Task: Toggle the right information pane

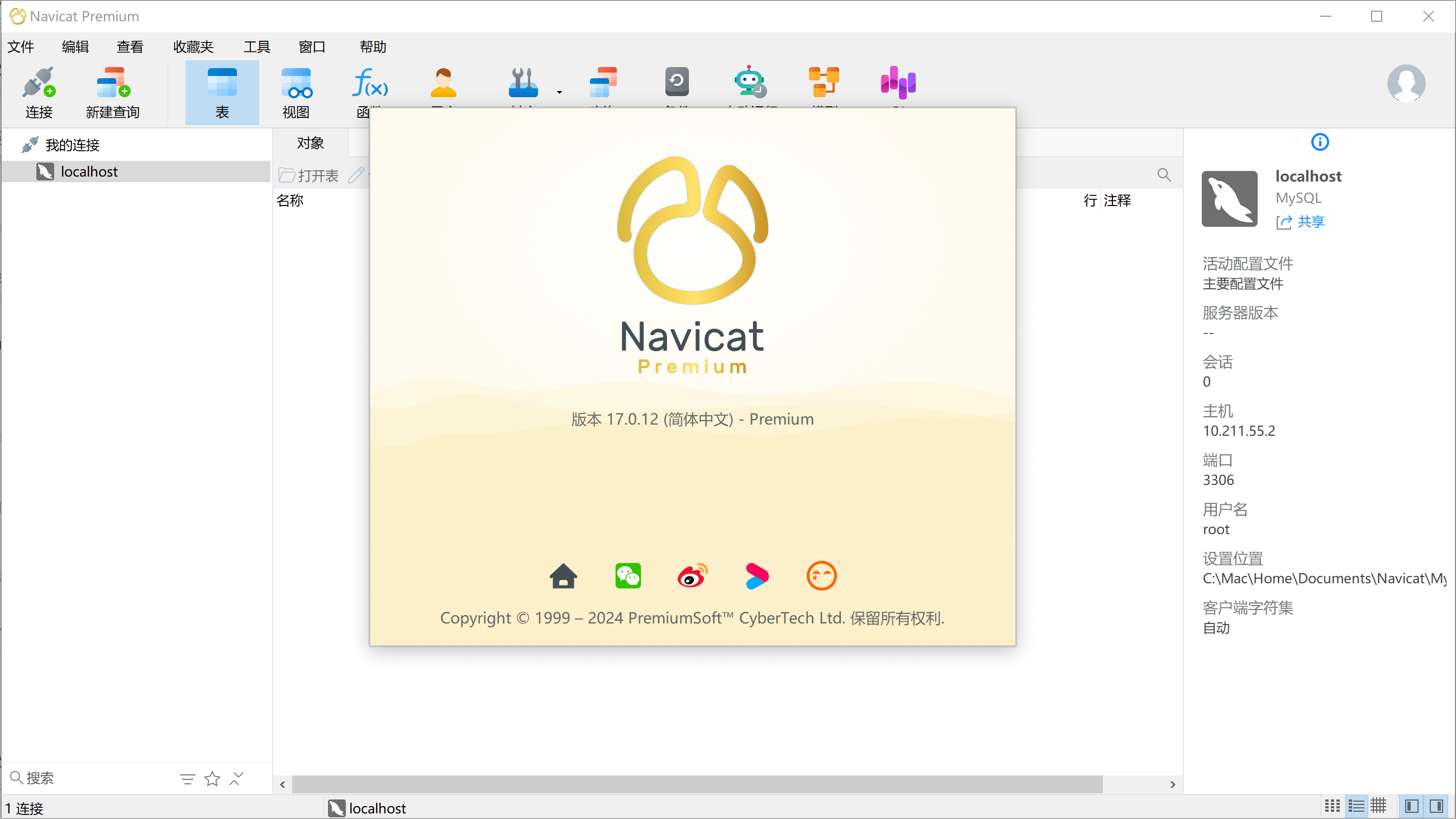Action: pos(1436,806)
